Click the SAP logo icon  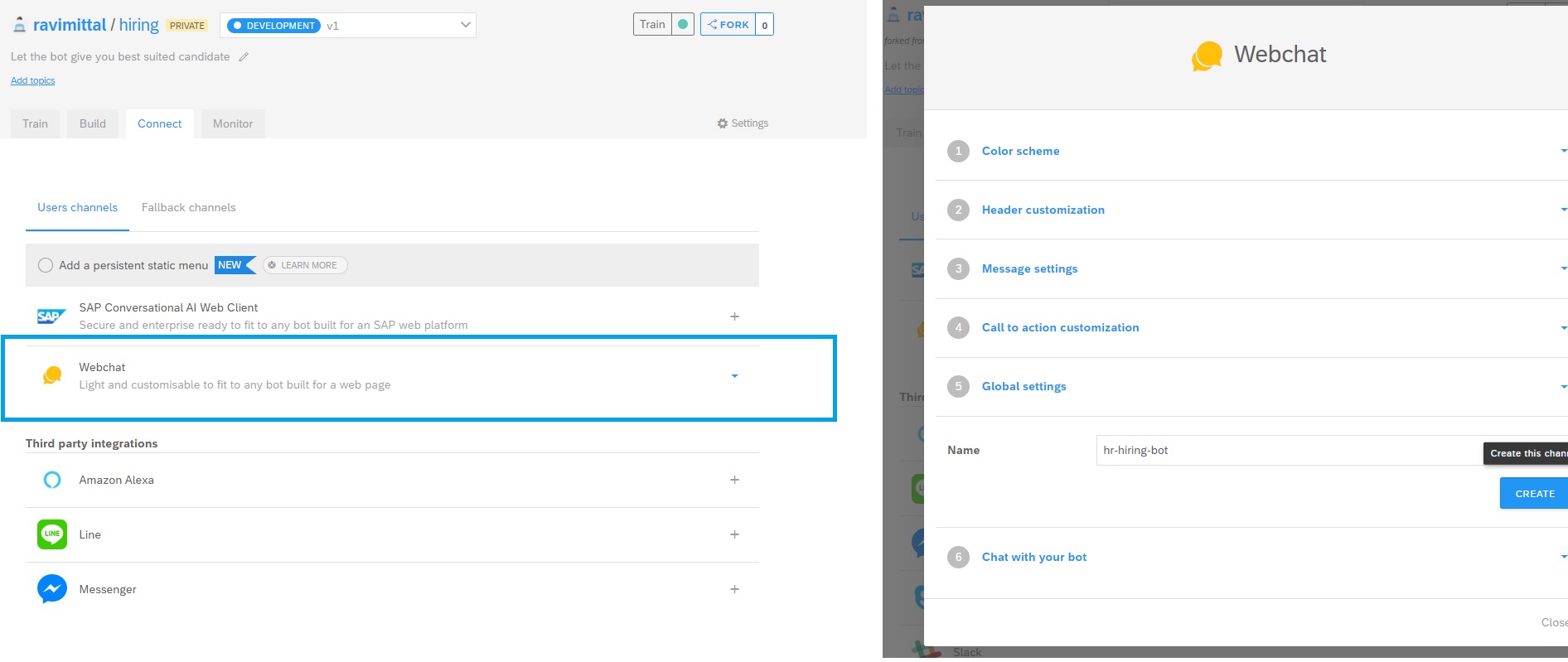(x=51, y=317)
